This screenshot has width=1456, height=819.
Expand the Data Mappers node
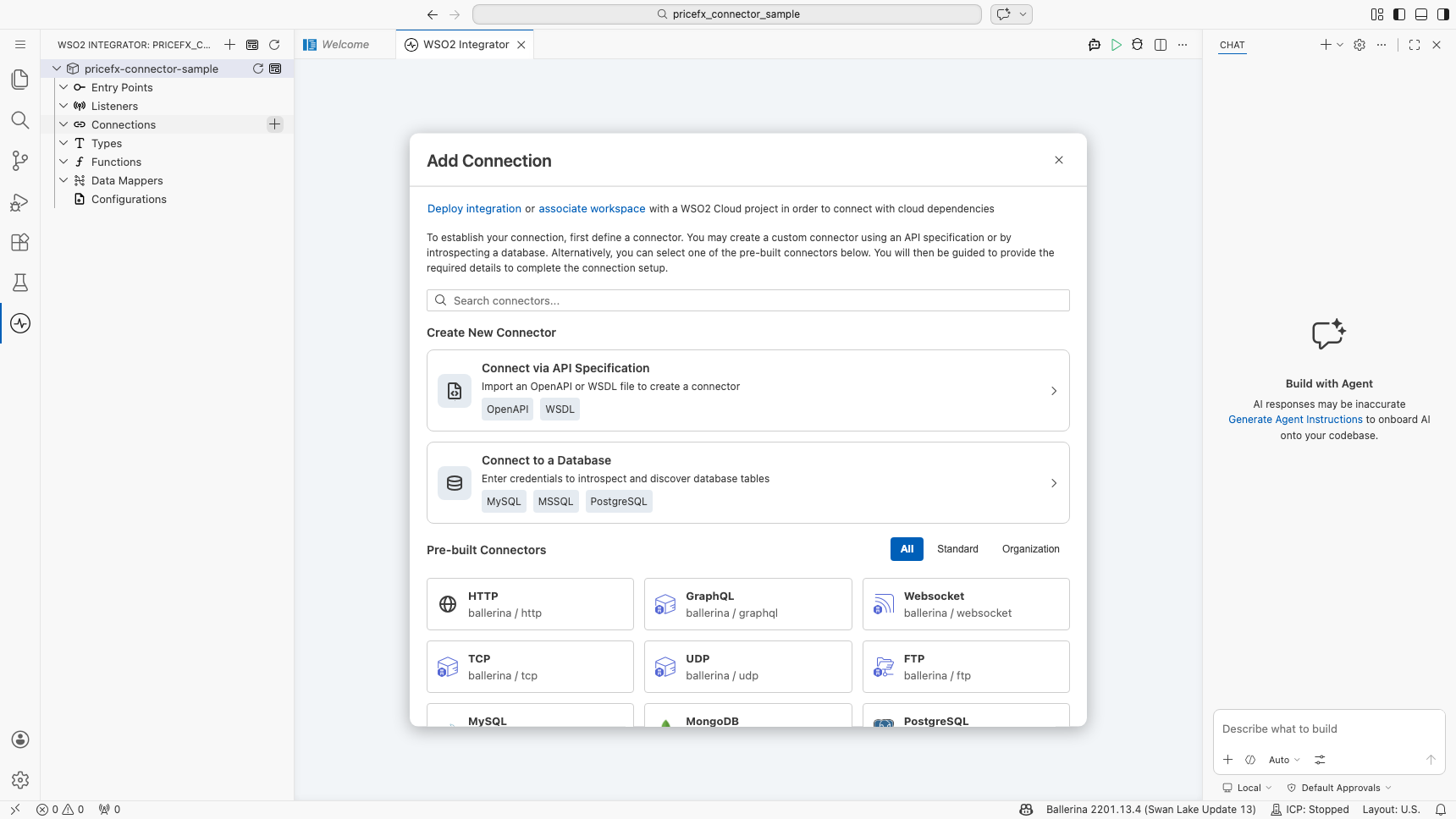[x=63, y=180]
